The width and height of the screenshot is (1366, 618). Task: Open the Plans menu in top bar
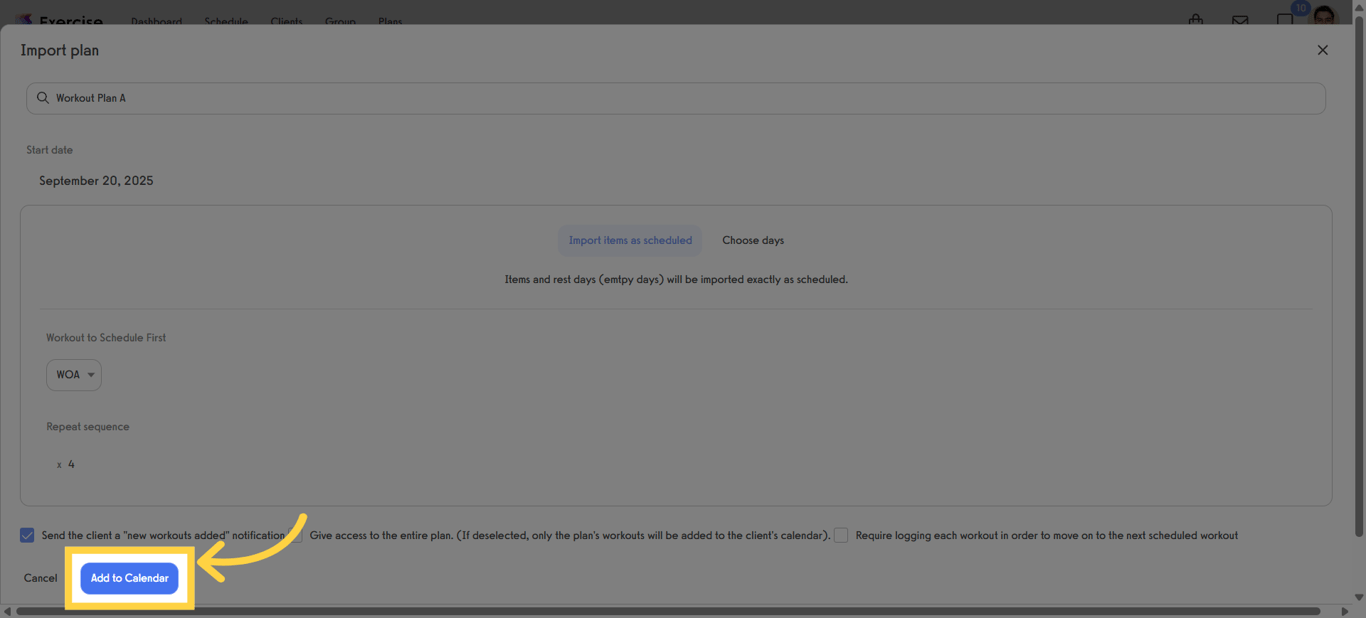point(390,20)
